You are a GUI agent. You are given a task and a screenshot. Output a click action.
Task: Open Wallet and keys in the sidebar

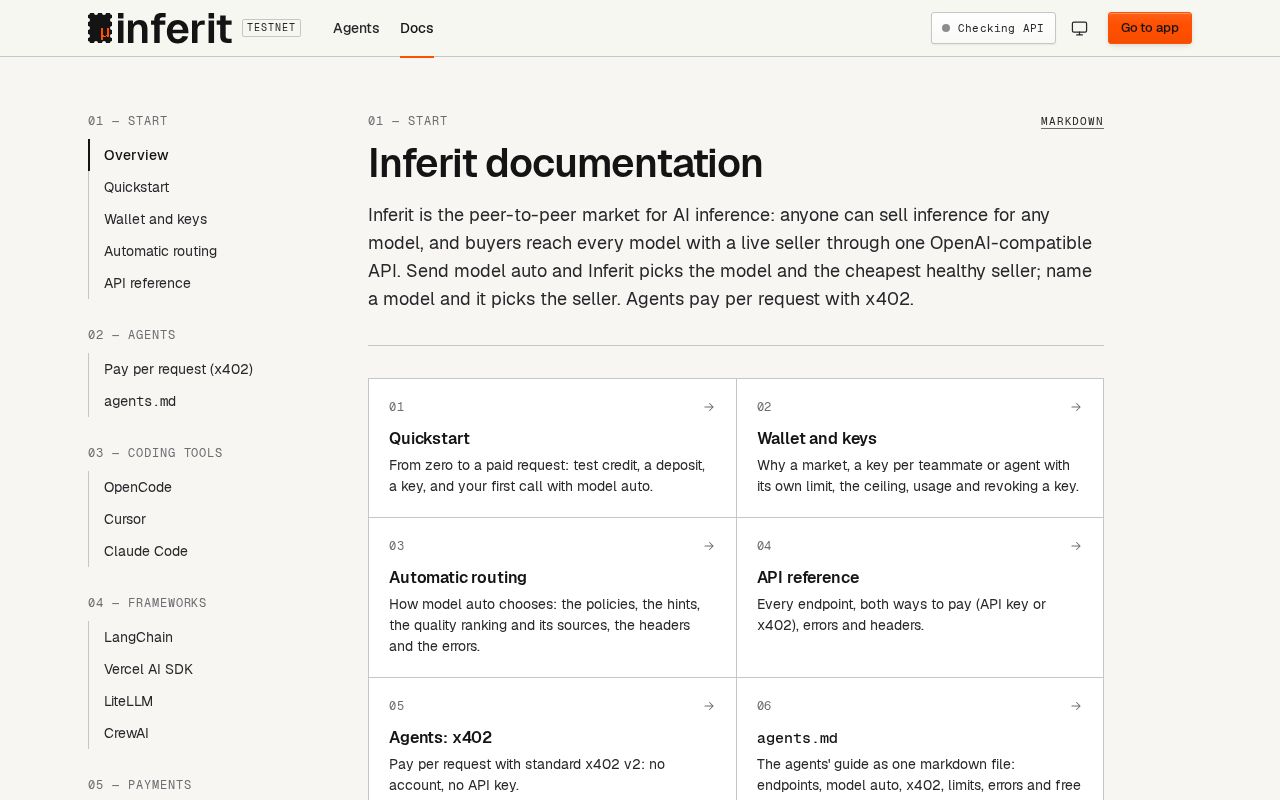tap(156, 219)
